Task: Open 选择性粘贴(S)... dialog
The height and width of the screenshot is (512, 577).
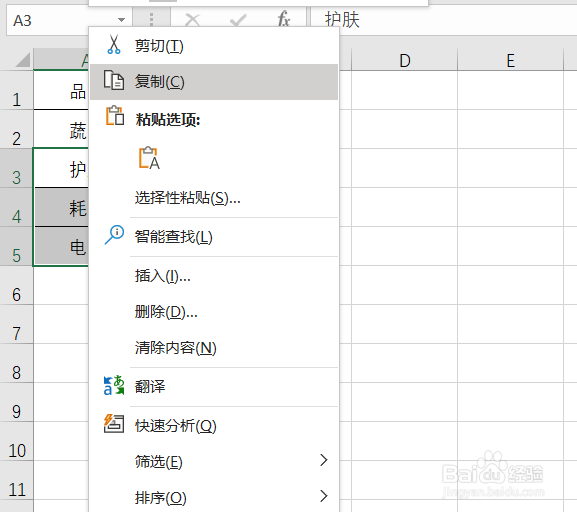Action: (x=214, y=198)
